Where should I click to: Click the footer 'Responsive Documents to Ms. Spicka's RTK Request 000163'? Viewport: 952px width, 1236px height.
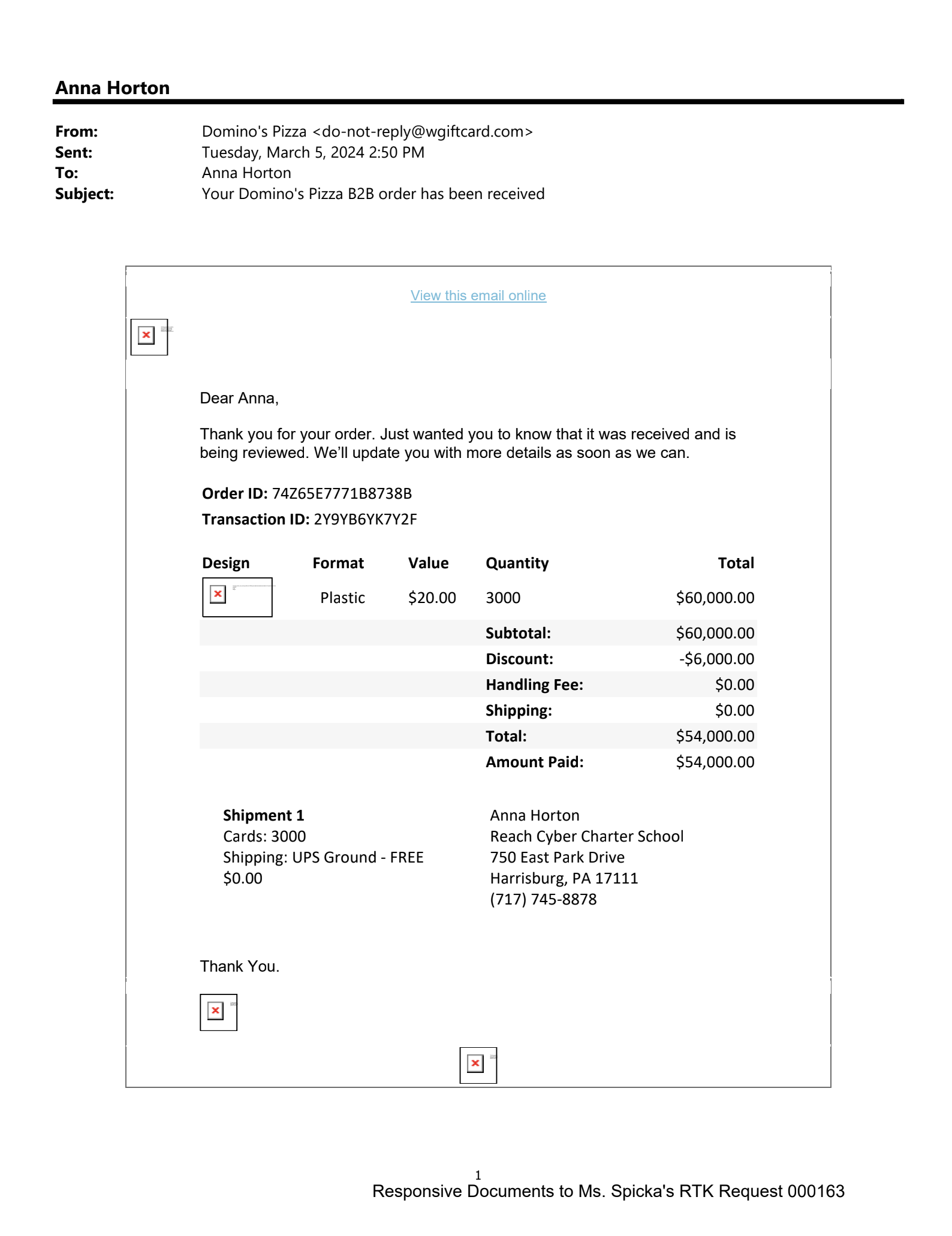point(608,1191)
